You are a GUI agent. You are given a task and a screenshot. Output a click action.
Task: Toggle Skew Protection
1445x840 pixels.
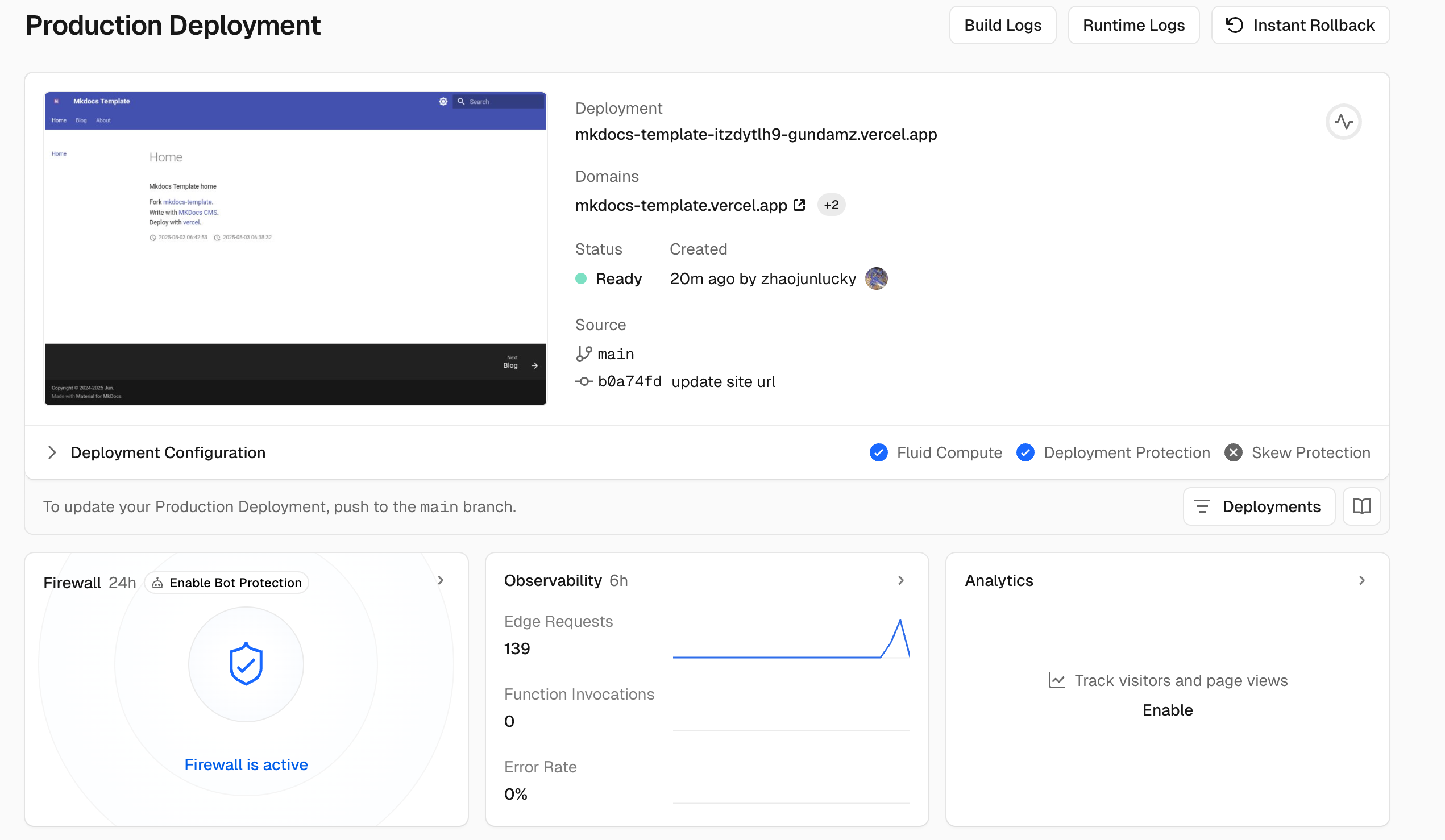[1234, 452]
